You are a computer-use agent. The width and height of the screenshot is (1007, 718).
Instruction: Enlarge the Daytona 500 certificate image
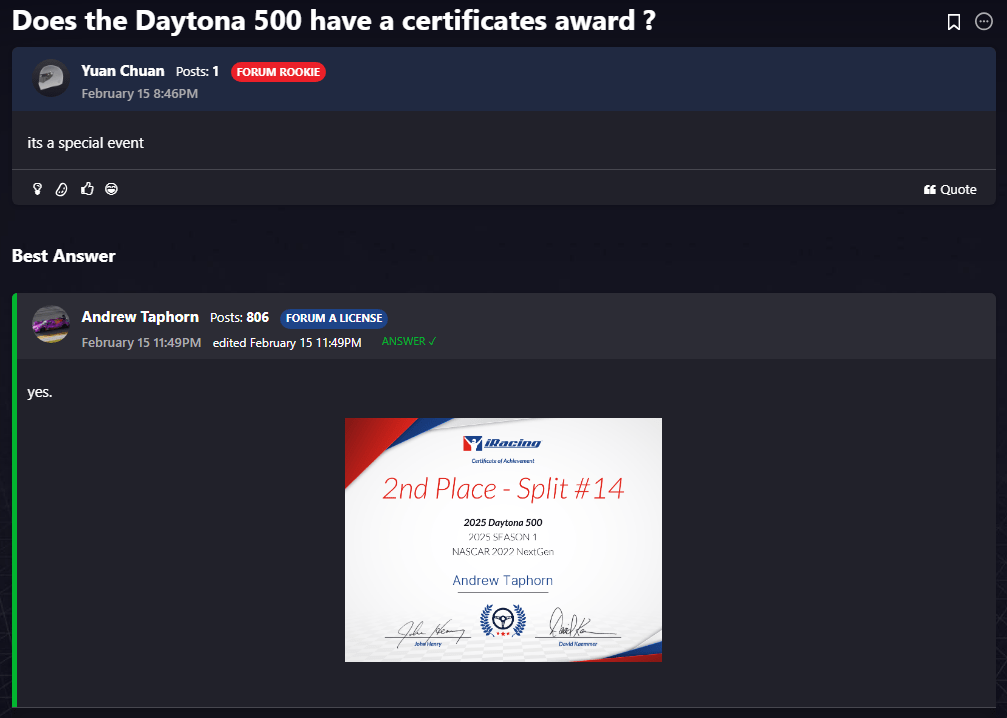tap(503, 539)
